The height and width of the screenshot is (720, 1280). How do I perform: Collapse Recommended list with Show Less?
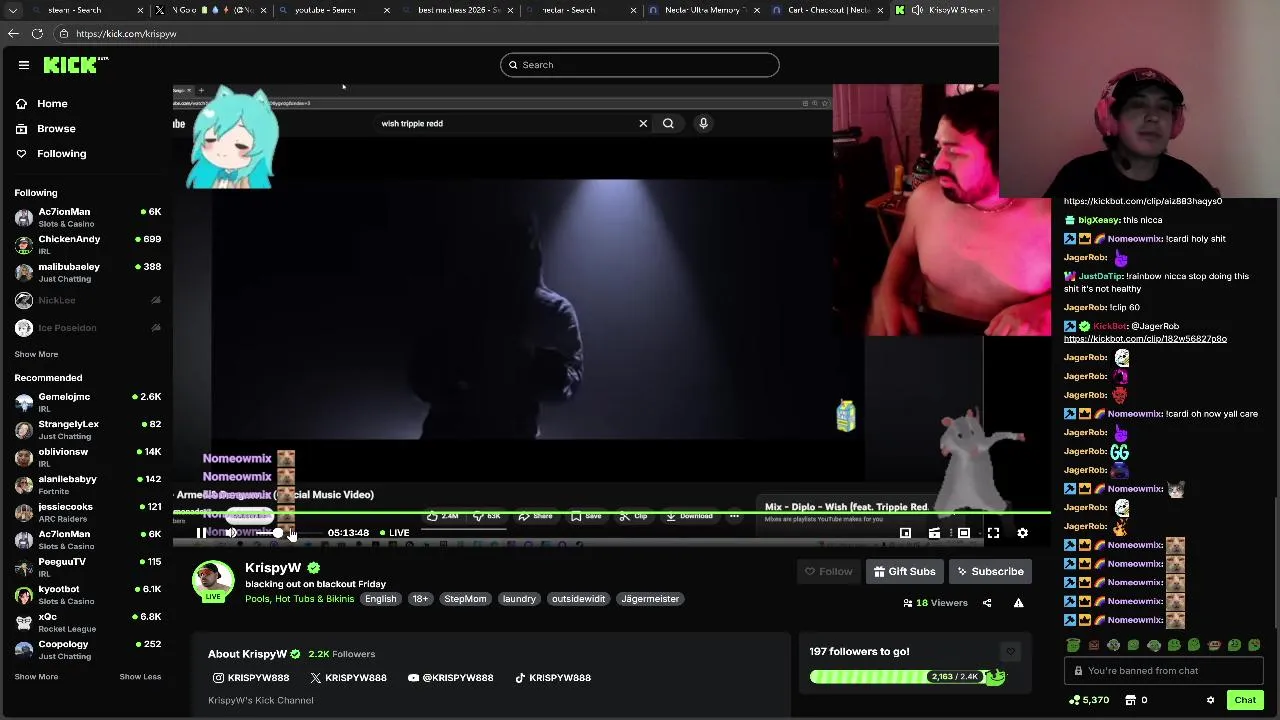point(140,677)
